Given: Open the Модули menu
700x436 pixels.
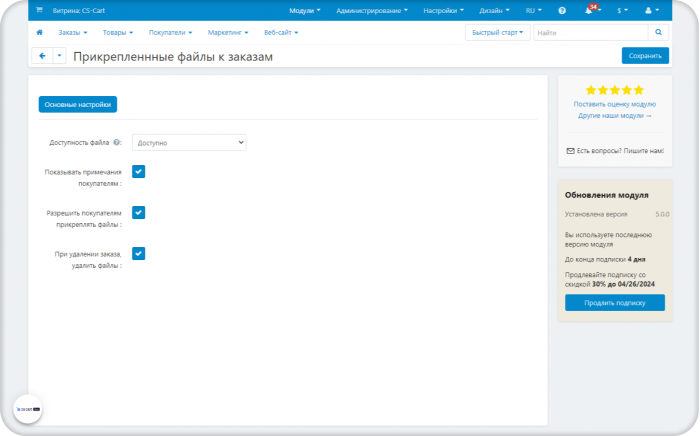Looking at the screenshot, I should pyautogui.click(x=304, y=10).
